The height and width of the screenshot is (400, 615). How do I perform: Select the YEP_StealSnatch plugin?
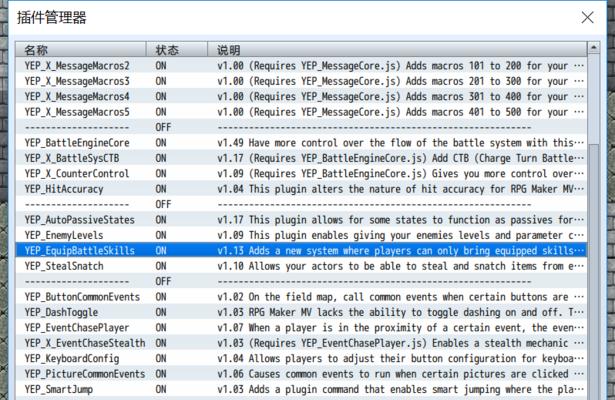[x=301, y=266]
